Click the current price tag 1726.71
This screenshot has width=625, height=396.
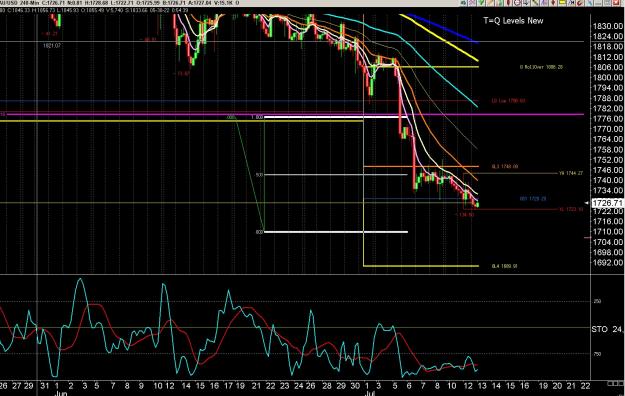point(607,203)
